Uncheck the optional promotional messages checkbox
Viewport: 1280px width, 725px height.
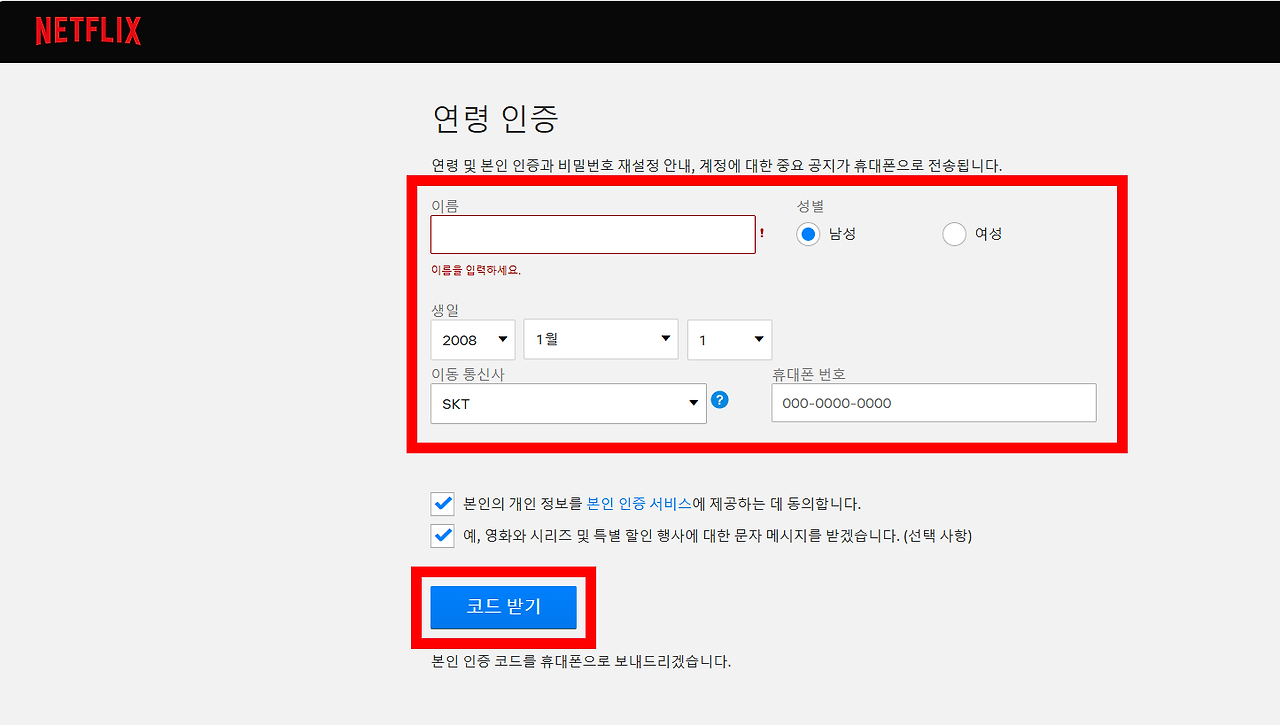pyautogui.click(x=442, y=535)
